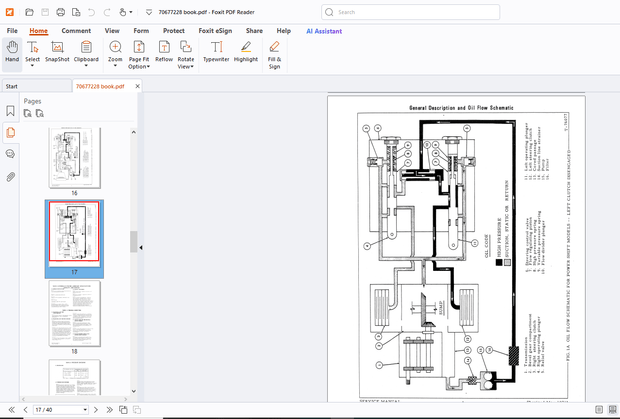The height and width of the screenshot is (419, 620).
Task: Select the 70677228 book.pdf document tab
Action: 100,86
